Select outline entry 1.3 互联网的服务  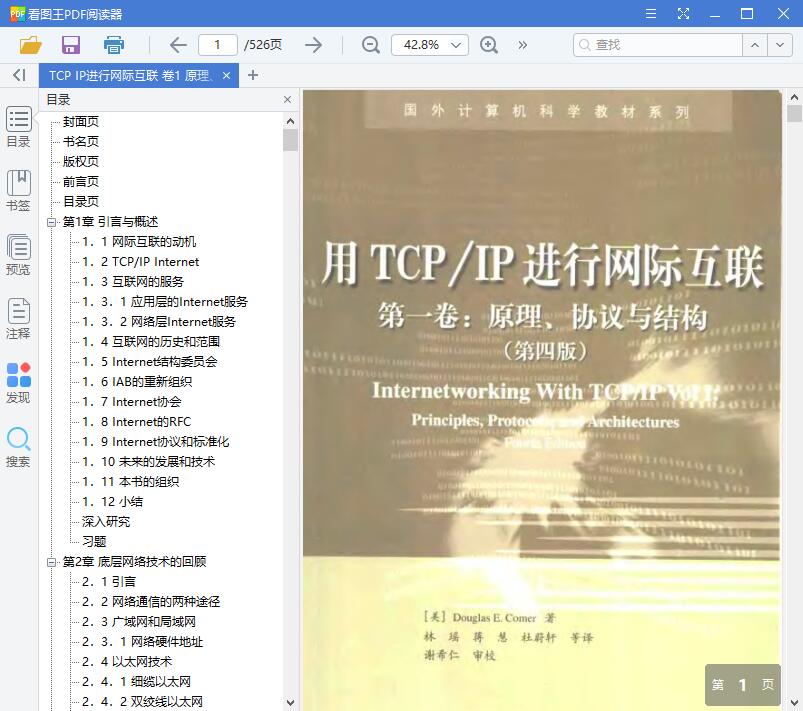click(133, 282)
